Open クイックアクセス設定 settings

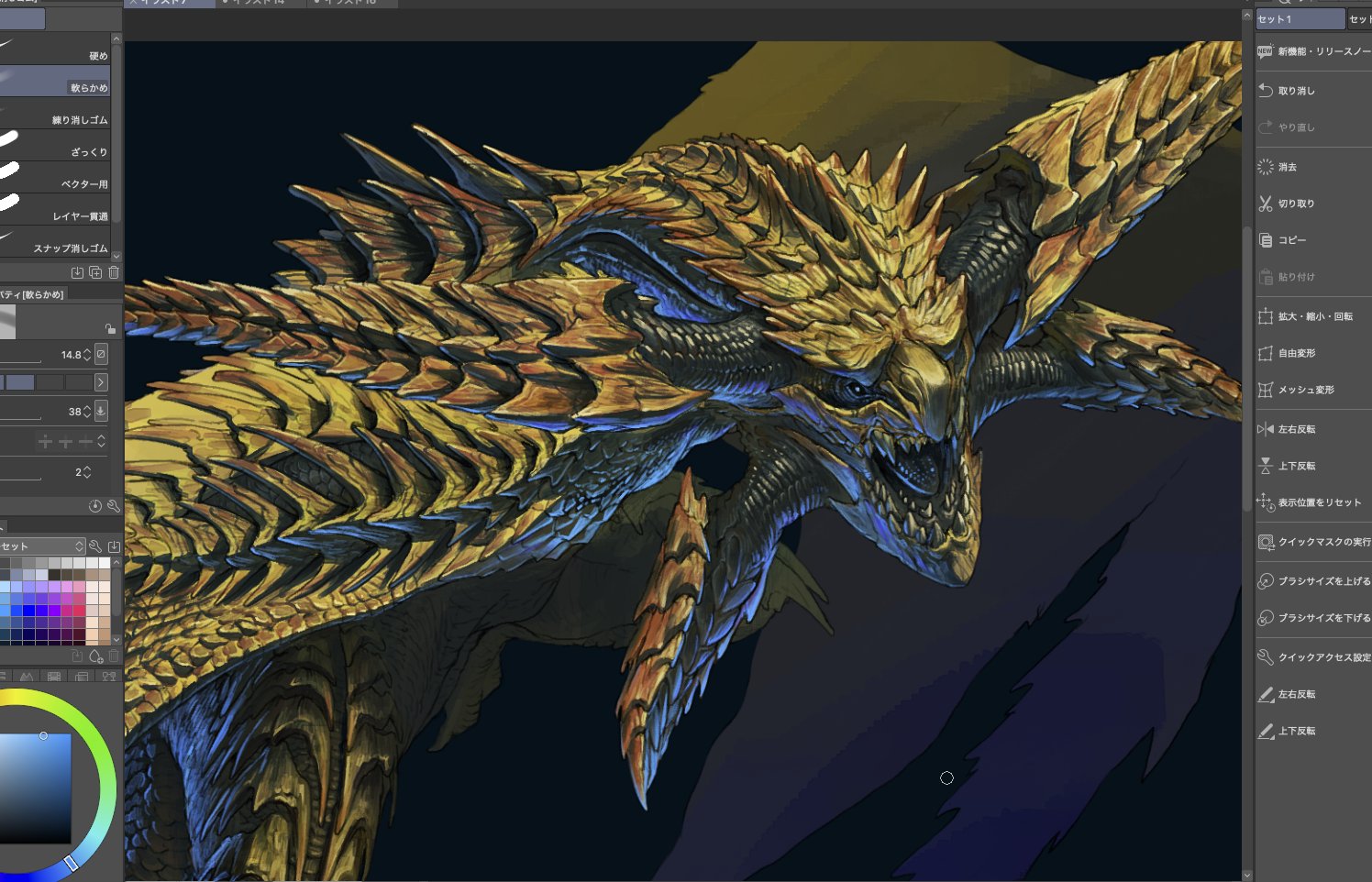[x=1313, y=657]
